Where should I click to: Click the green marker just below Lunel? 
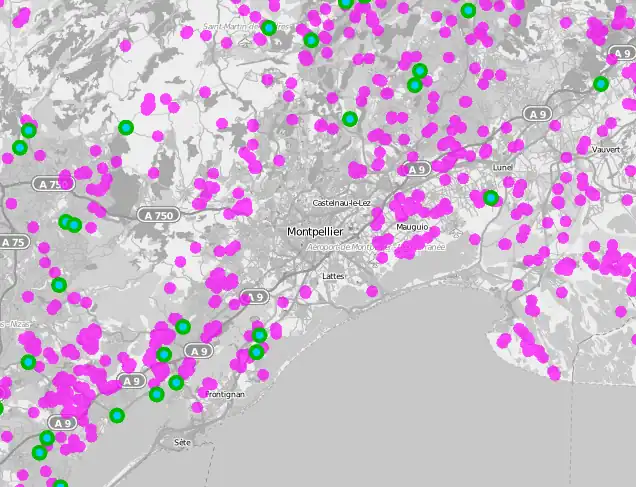click(x=491, y=198)
